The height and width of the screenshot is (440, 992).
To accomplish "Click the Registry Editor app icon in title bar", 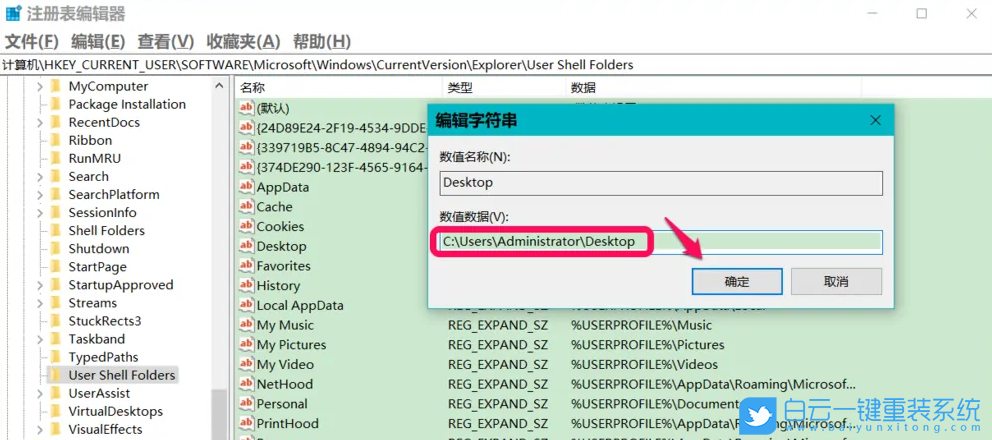I will coord(13,14).
